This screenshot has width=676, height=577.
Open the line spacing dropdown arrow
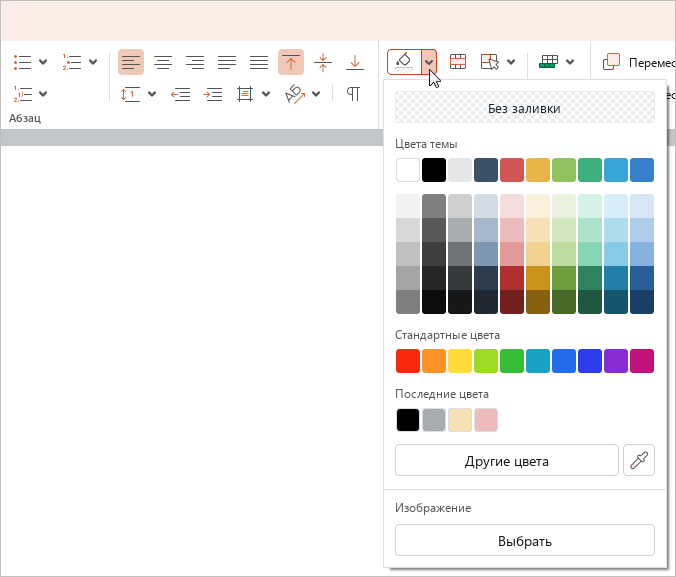pos(152,94)
